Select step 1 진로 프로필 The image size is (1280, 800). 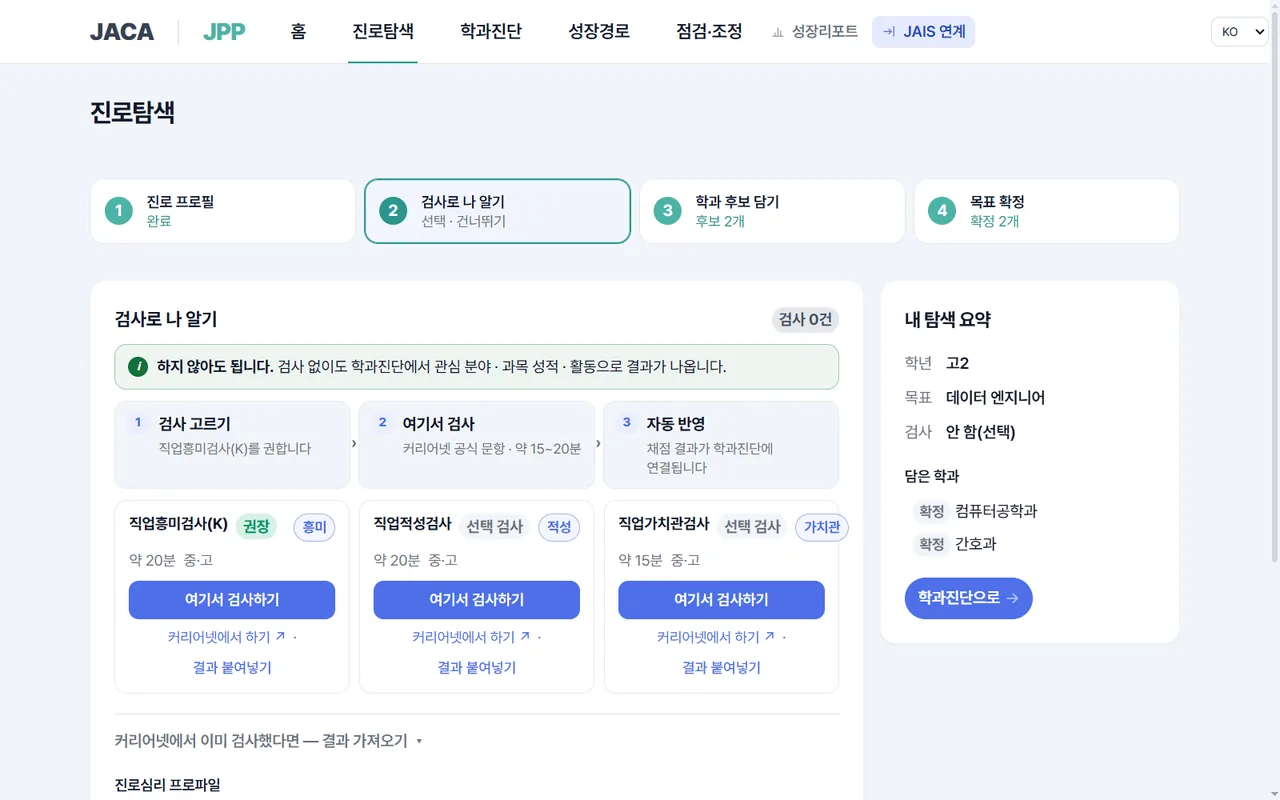223,211
